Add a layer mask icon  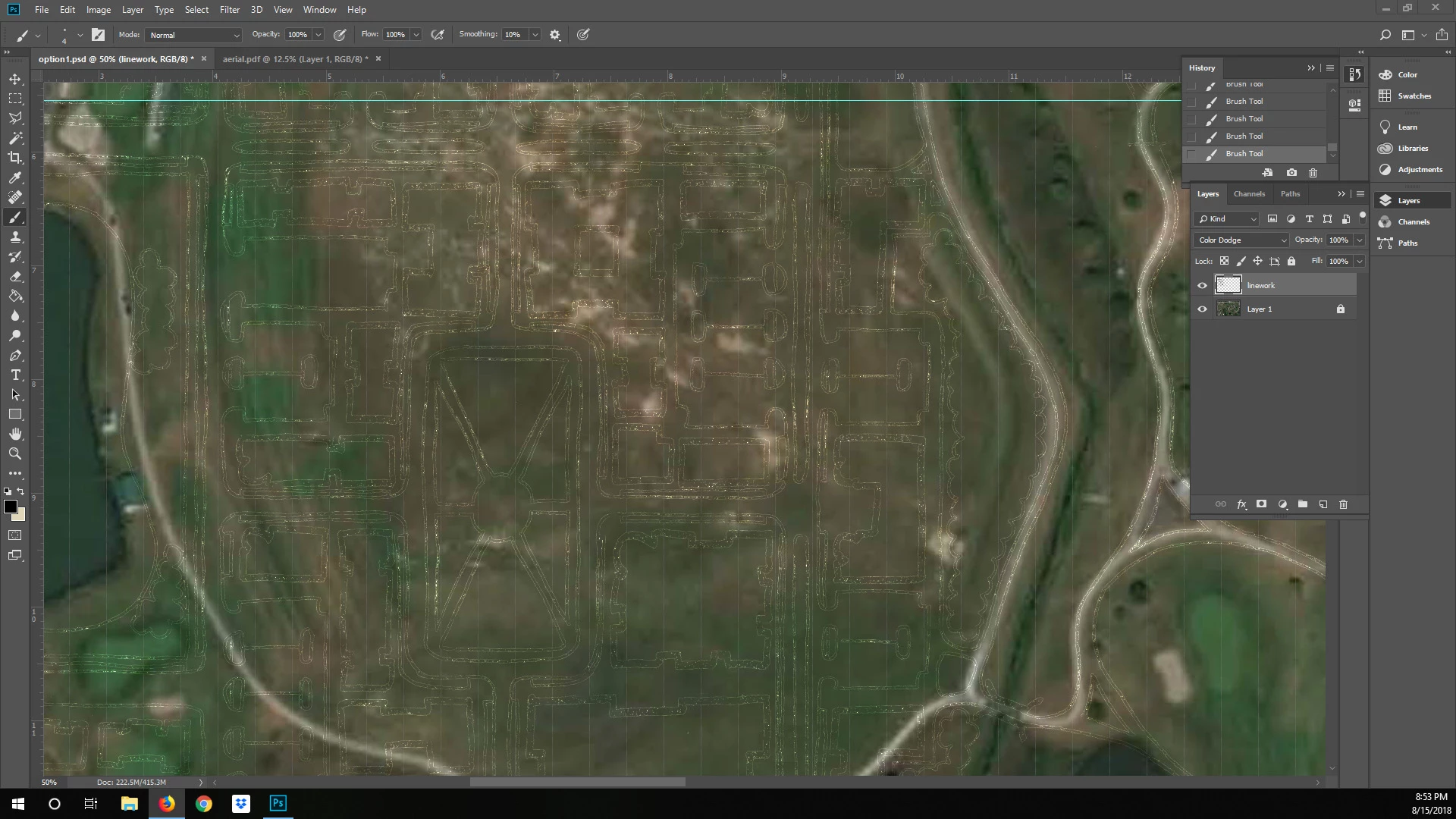1261,504
